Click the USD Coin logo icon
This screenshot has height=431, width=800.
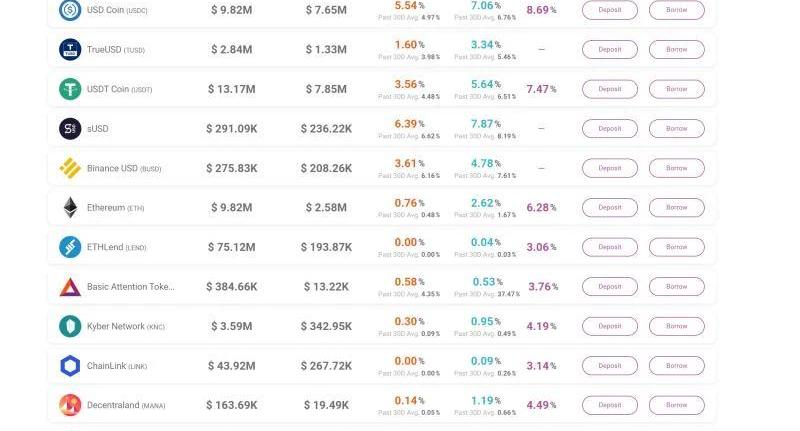click(70, 10)
